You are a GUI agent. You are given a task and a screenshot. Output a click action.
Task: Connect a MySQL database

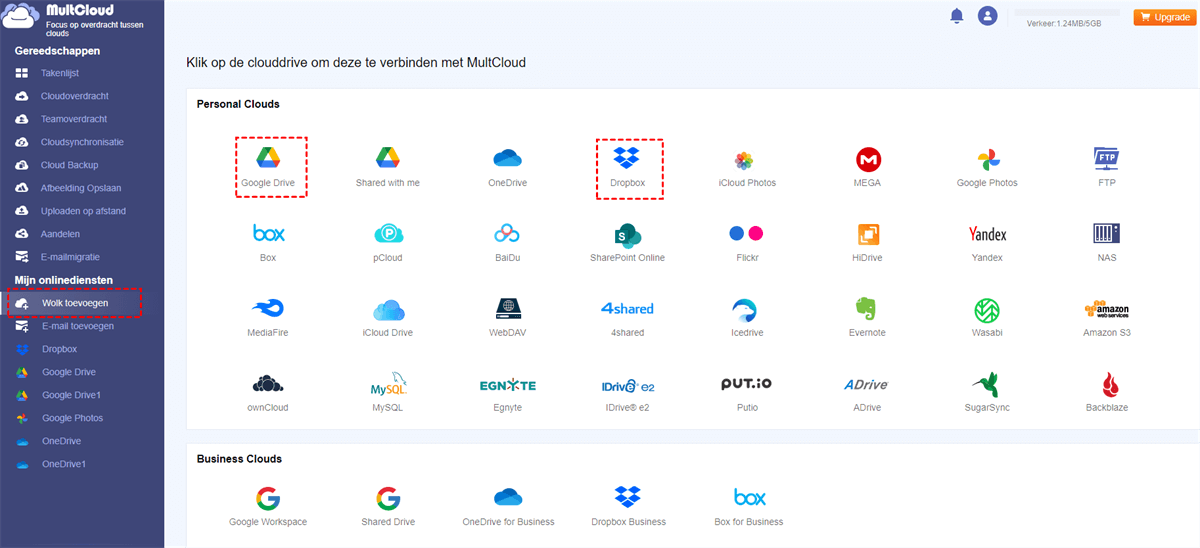click(x=388, y=392)
